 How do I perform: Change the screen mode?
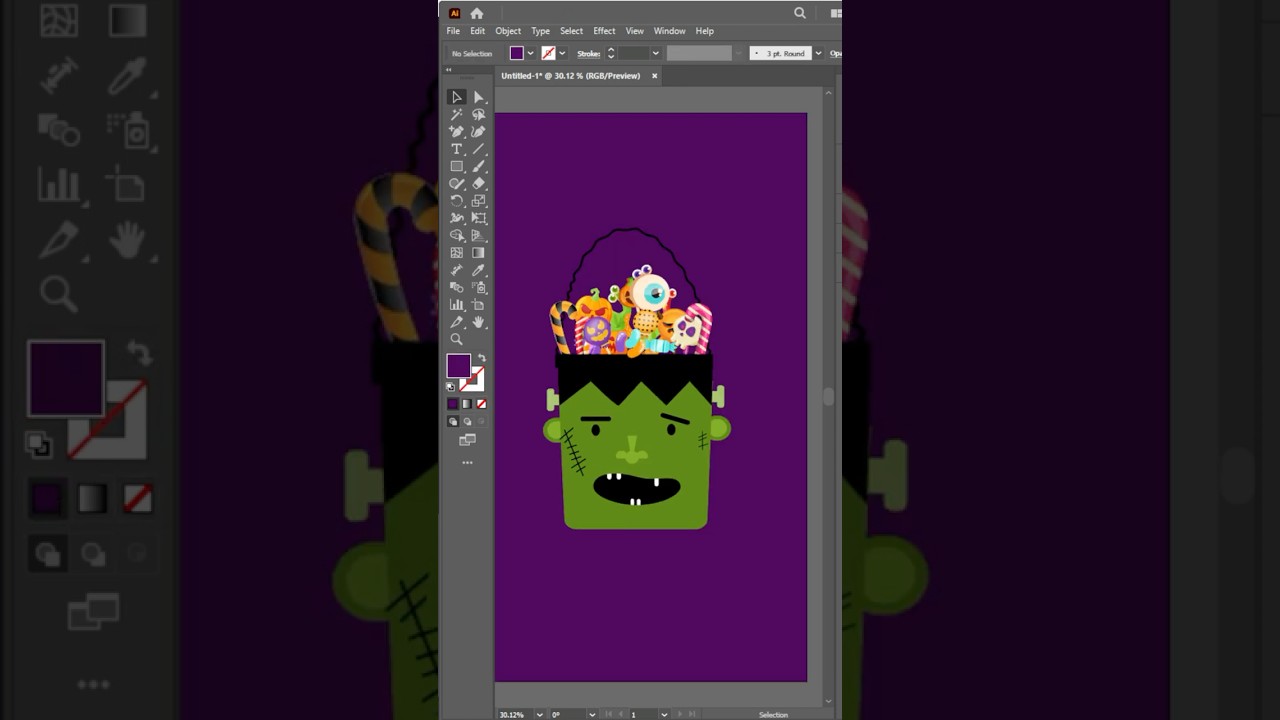[467, 440]
